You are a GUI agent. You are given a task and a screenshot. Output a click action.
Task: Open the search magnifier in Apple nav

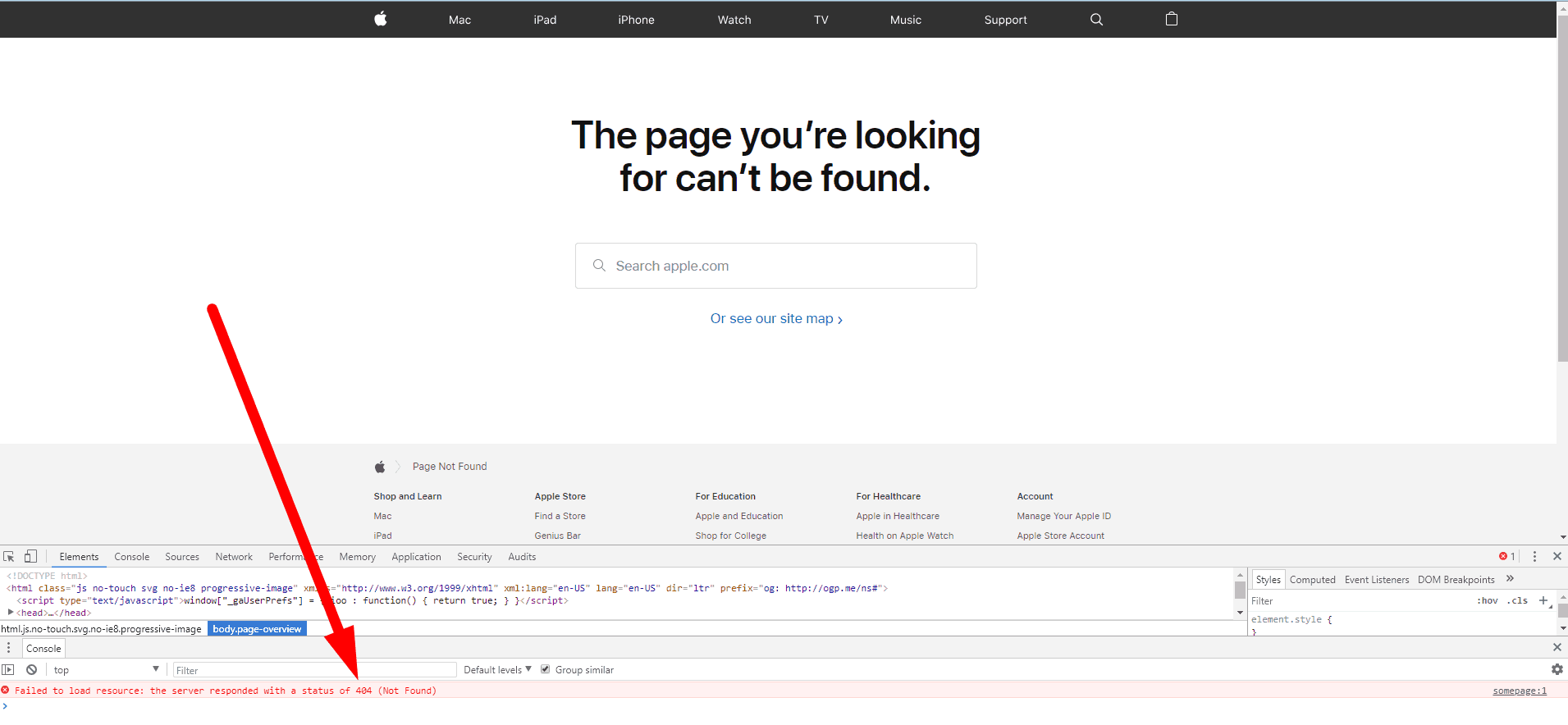(1096, 20)
